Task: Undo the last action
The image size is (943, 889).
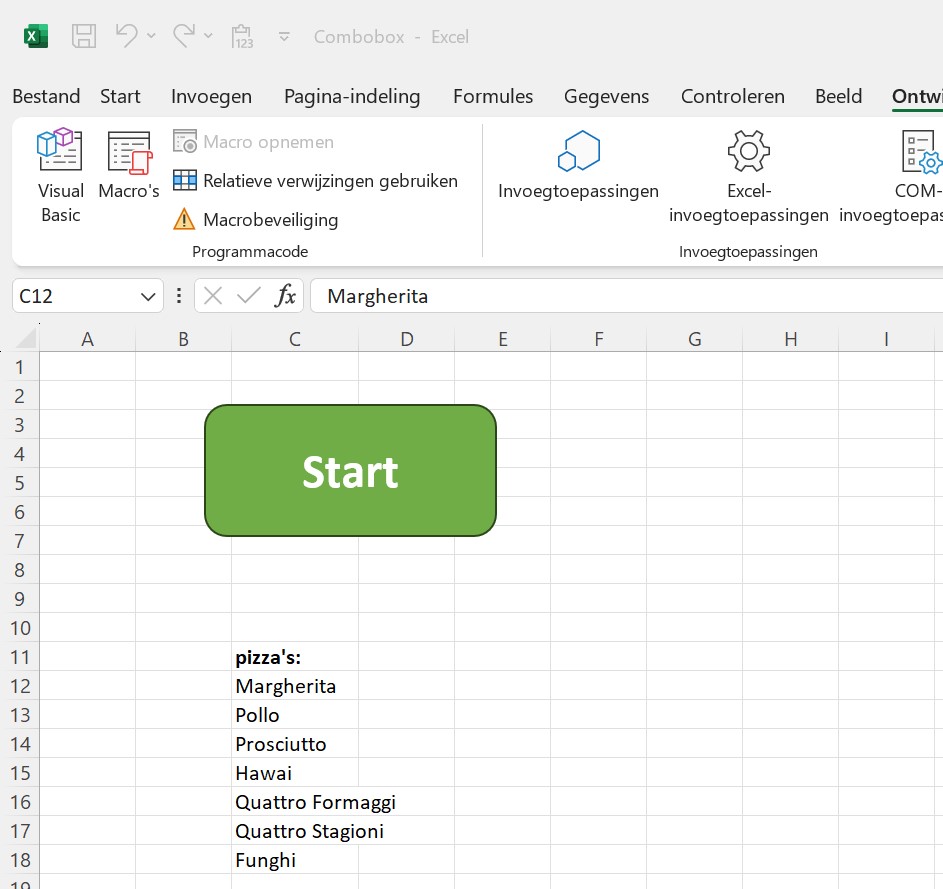Action: pyautogui.click(x=126, y=37)
